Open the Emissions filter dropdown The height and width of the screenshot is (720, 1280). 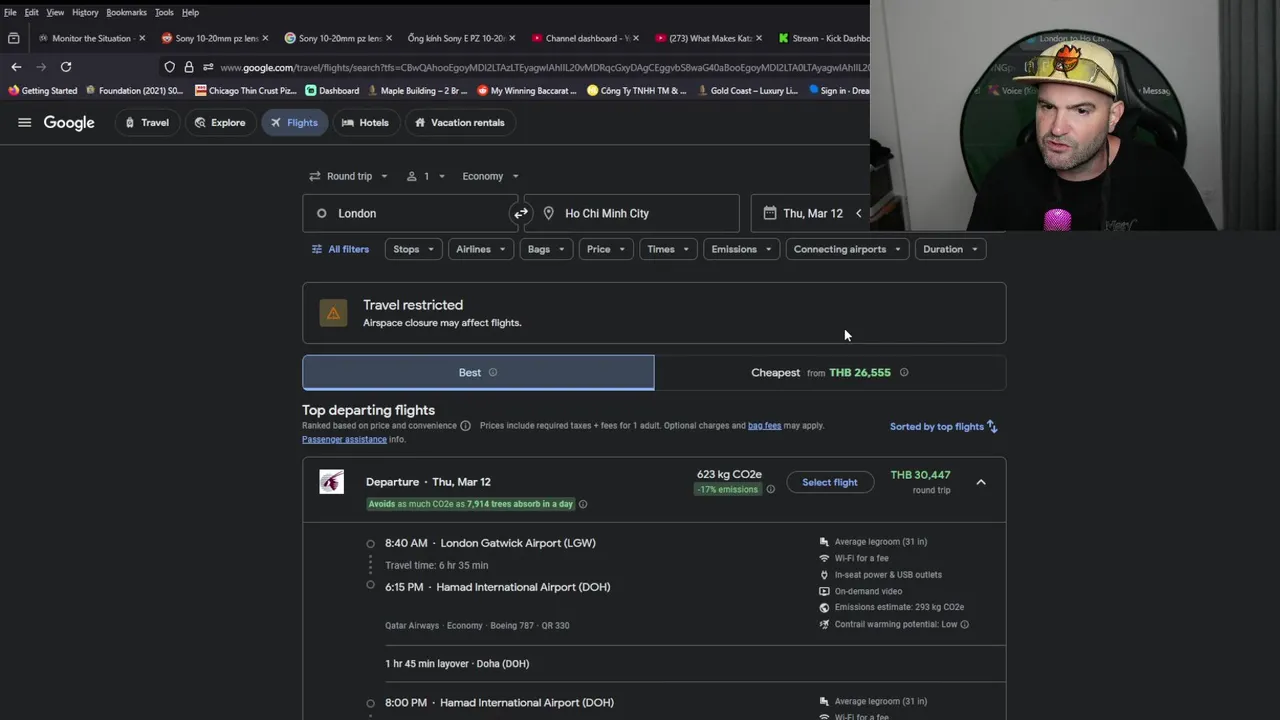[x=741, y=249]
